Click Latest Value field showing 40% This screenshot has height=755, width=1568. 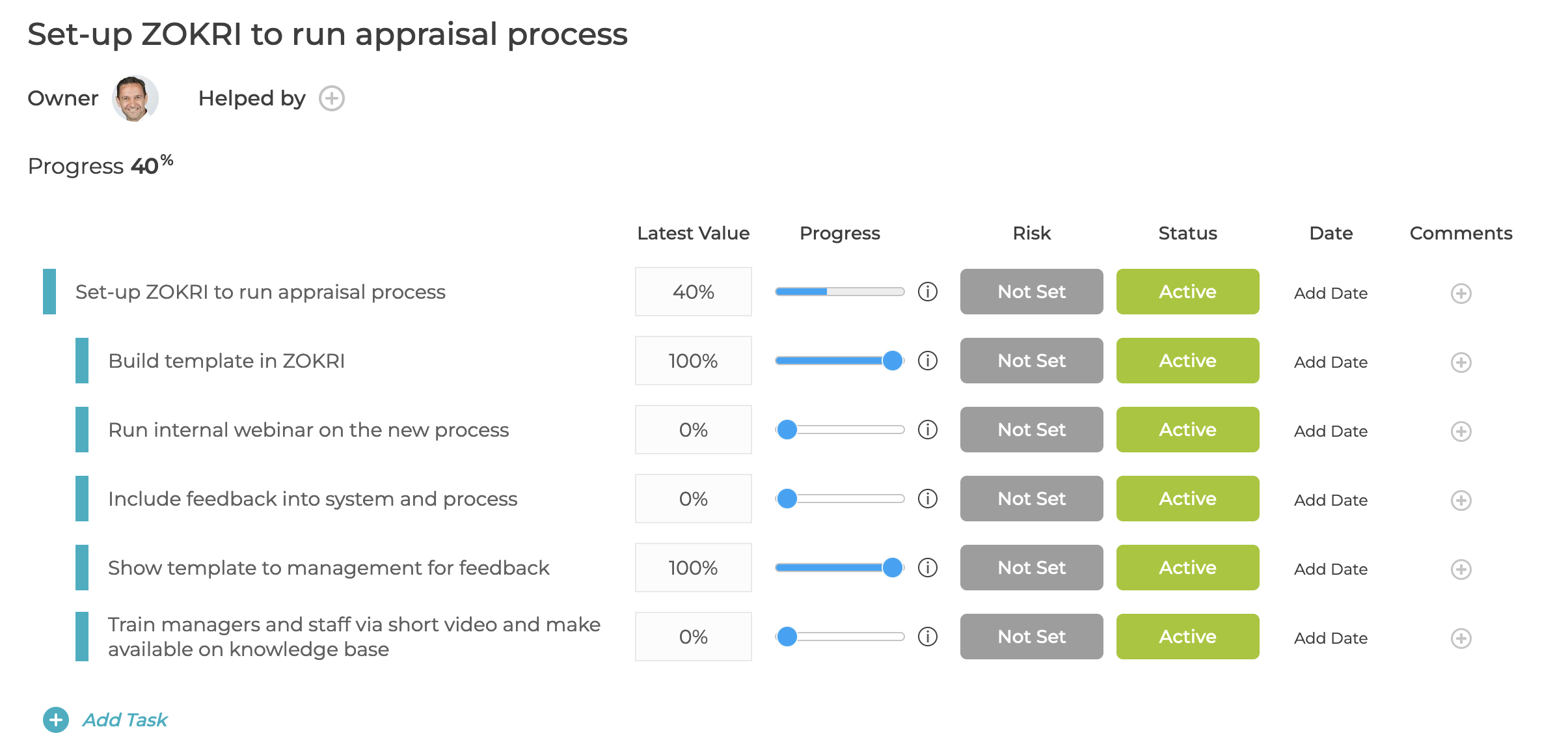click(x=694, y=292)
